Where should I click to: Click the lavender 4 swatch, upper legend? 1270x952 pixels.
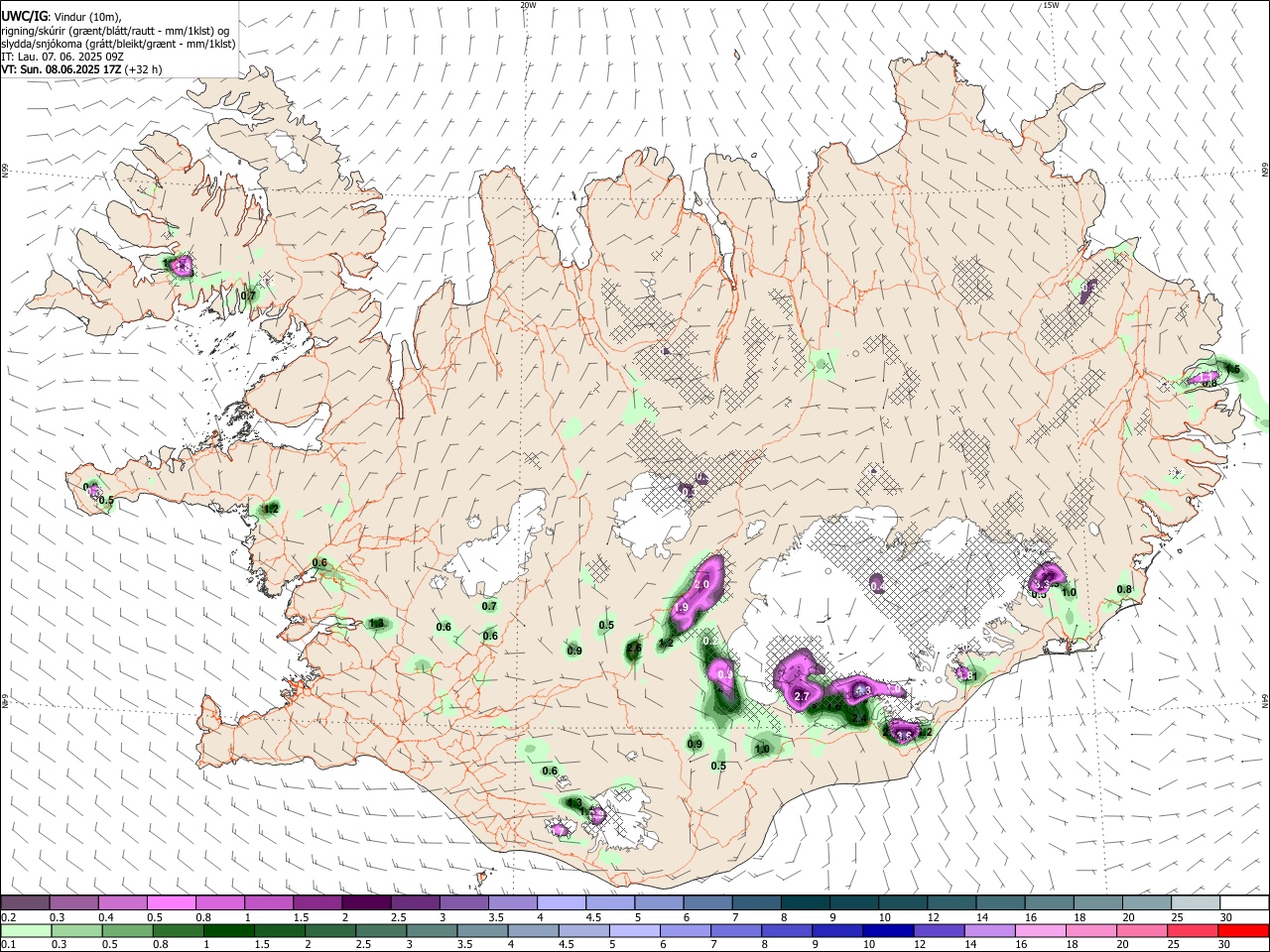[x=562, y=903]
